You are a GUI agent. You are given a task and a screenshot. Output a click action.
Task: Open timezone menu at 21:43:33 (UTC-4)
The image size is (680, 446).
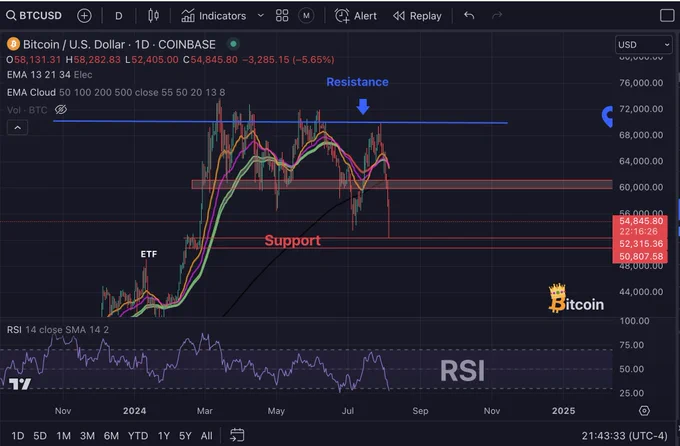[624, 436]
